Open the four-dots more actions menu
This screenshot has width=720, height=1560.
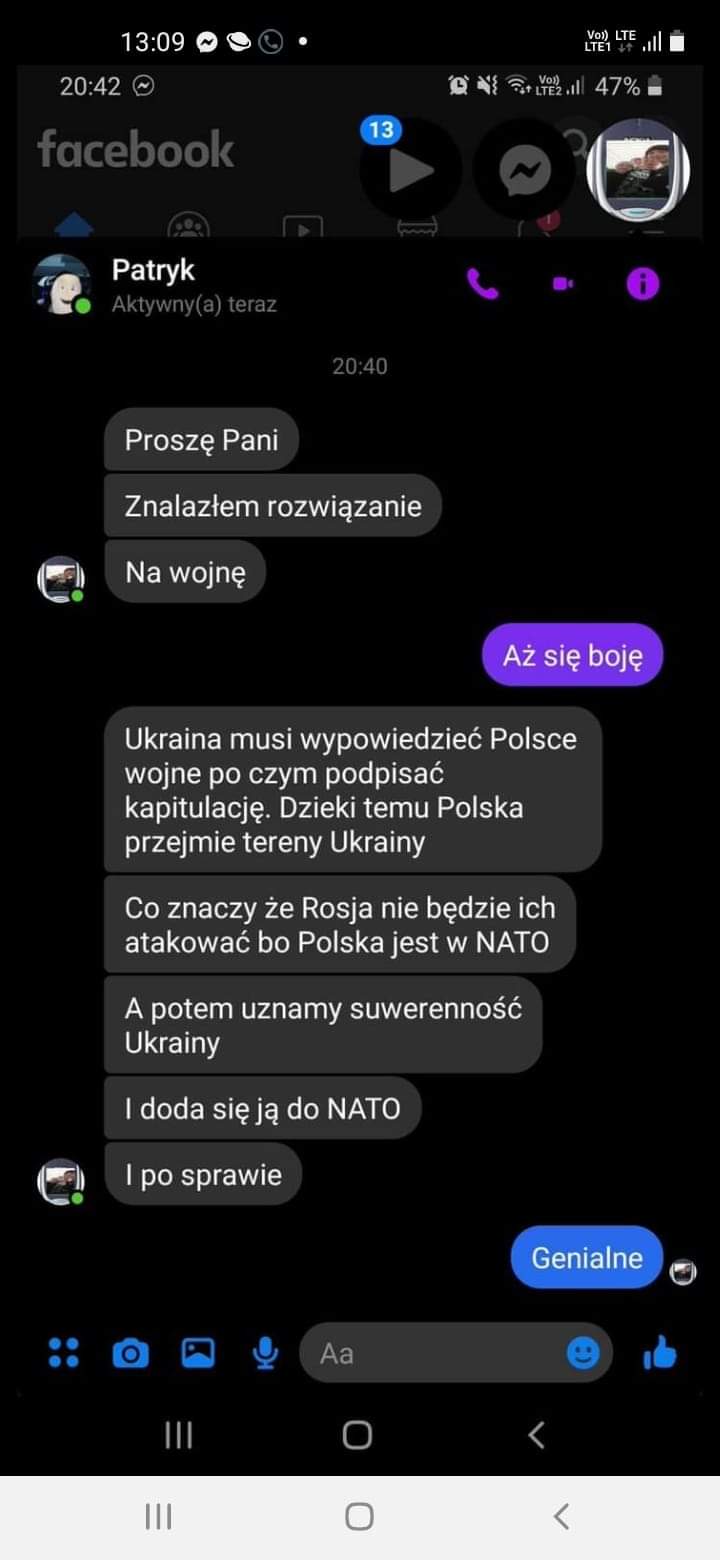pyautogui.click(x=64, y=1353)
